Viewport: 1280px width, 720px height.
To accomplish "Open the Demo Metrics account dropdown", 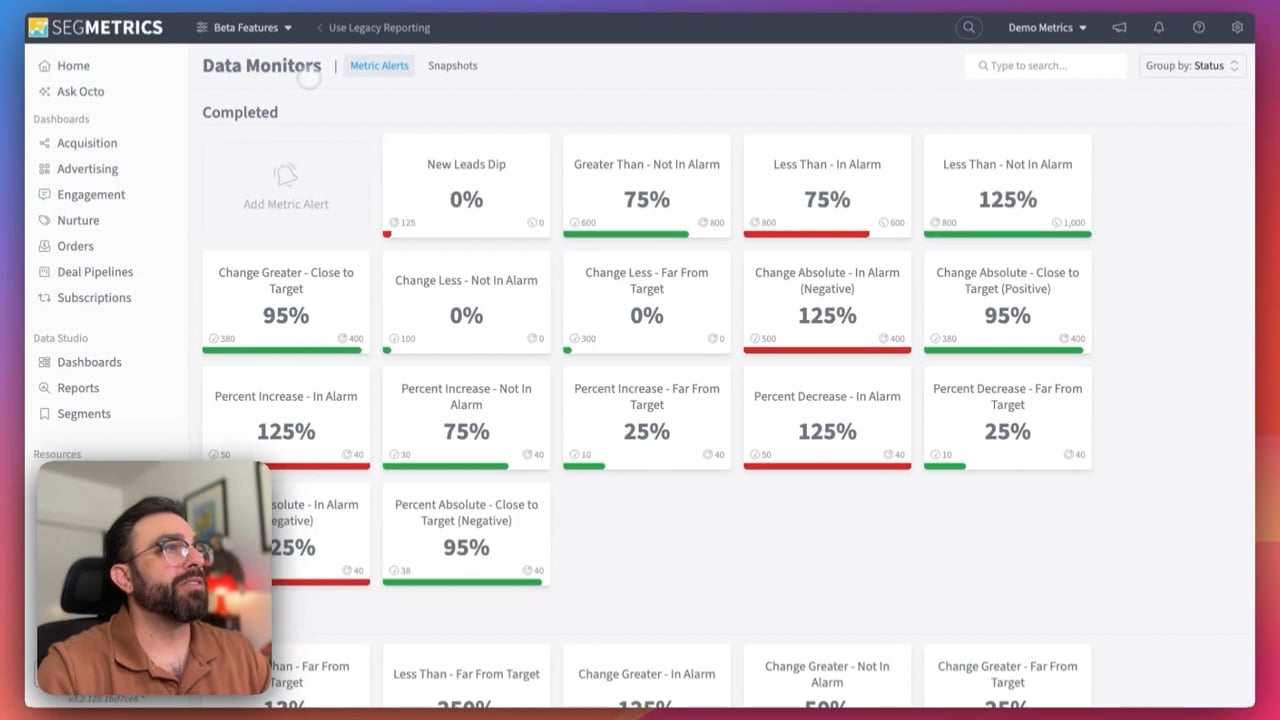I will 1047,27.
